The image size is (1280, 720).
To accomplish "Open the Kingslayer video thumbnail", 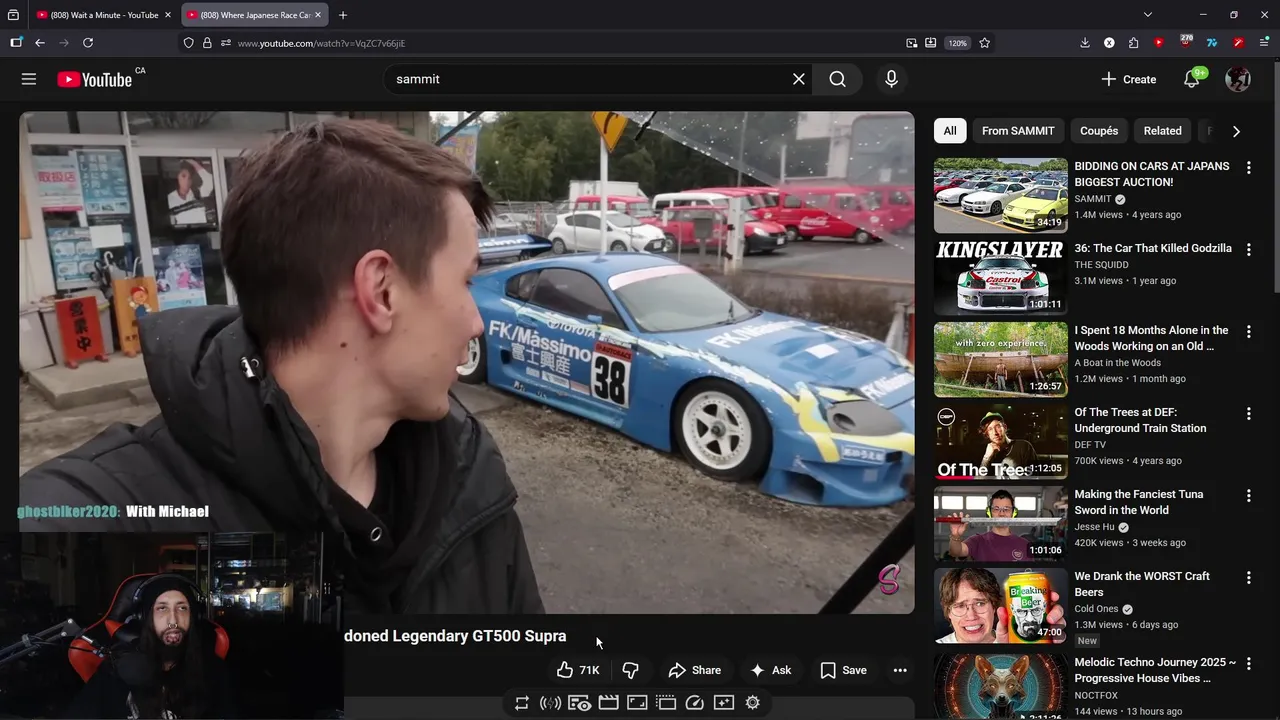I will [1001, 277].
